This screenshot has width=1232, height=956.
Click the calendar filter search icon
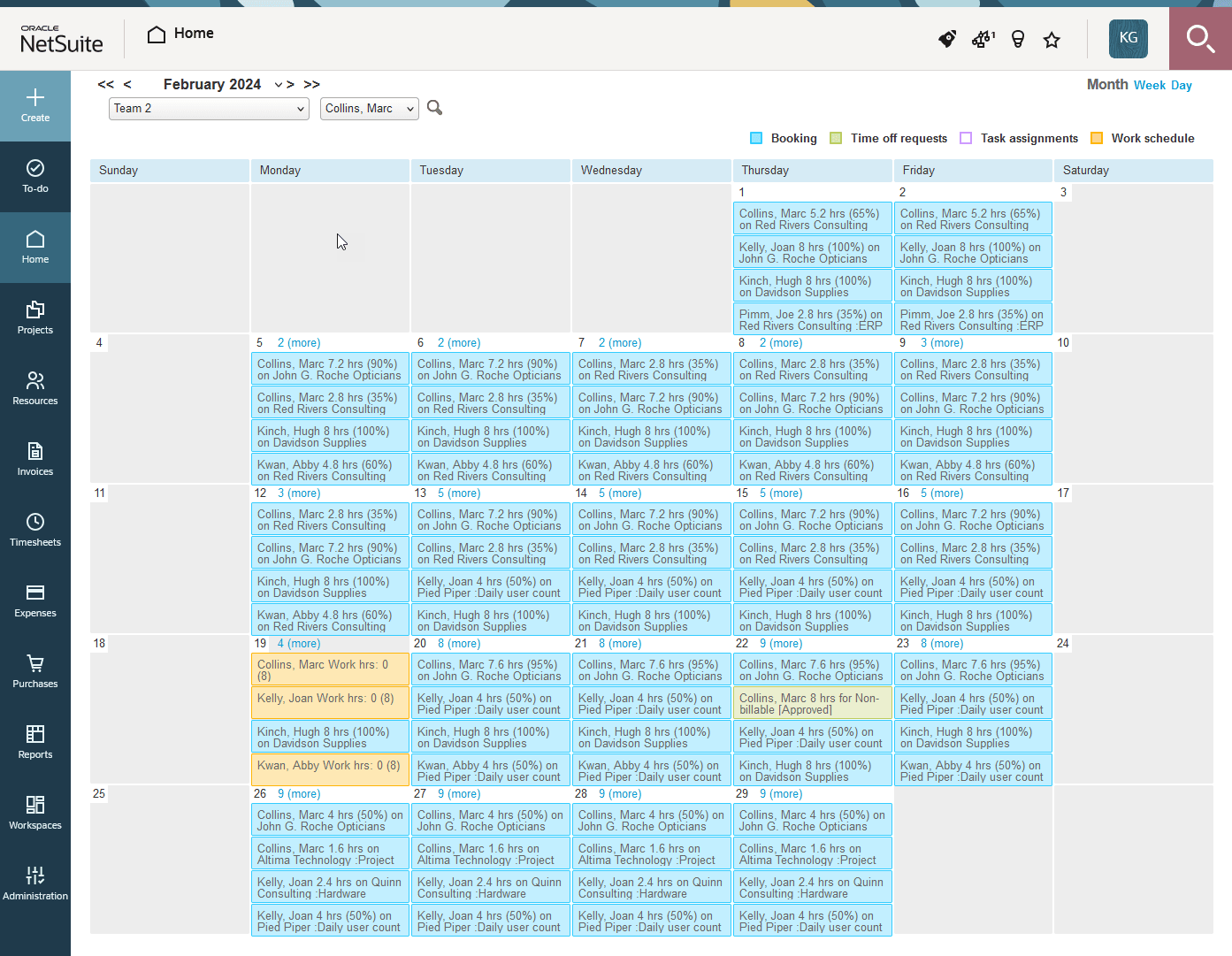coord(434,108)
